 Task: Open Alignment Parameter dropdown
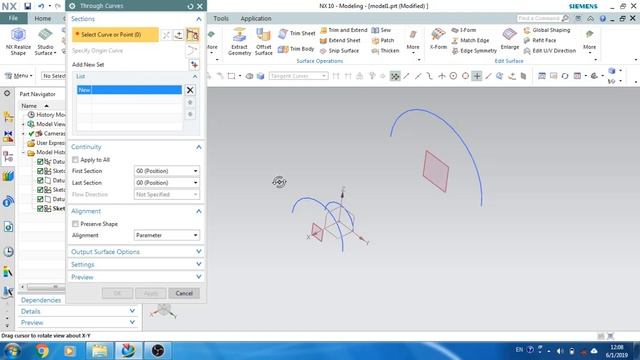coord(167,236)
